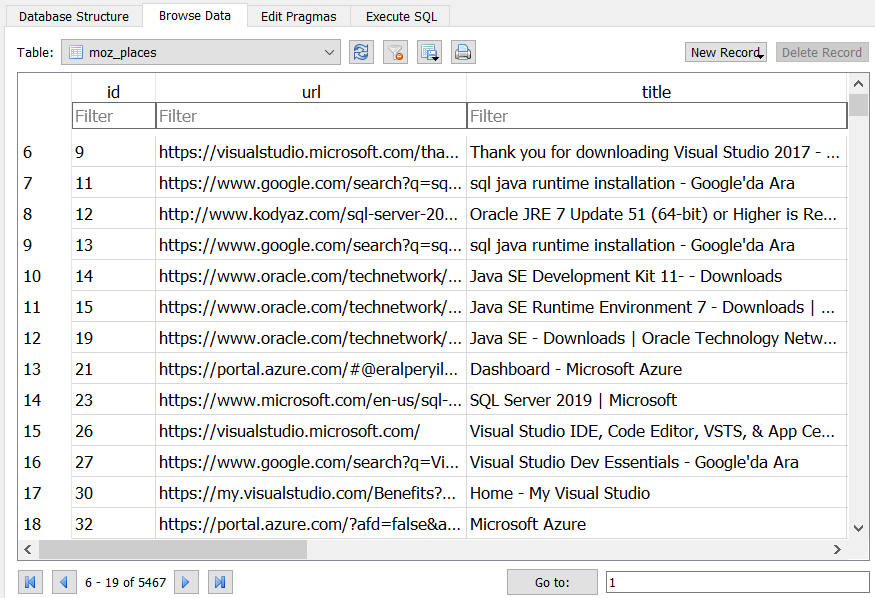Screen dimensions: 875x598
Task: Click the New Record button
Action: [726, 52]
